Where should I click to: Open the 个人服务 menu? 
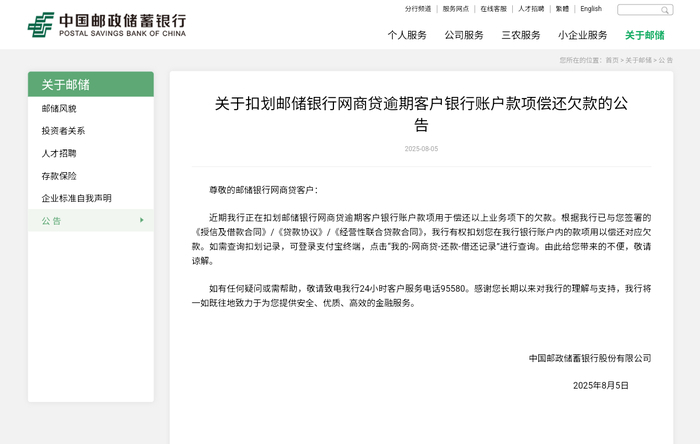pos(407,35)
